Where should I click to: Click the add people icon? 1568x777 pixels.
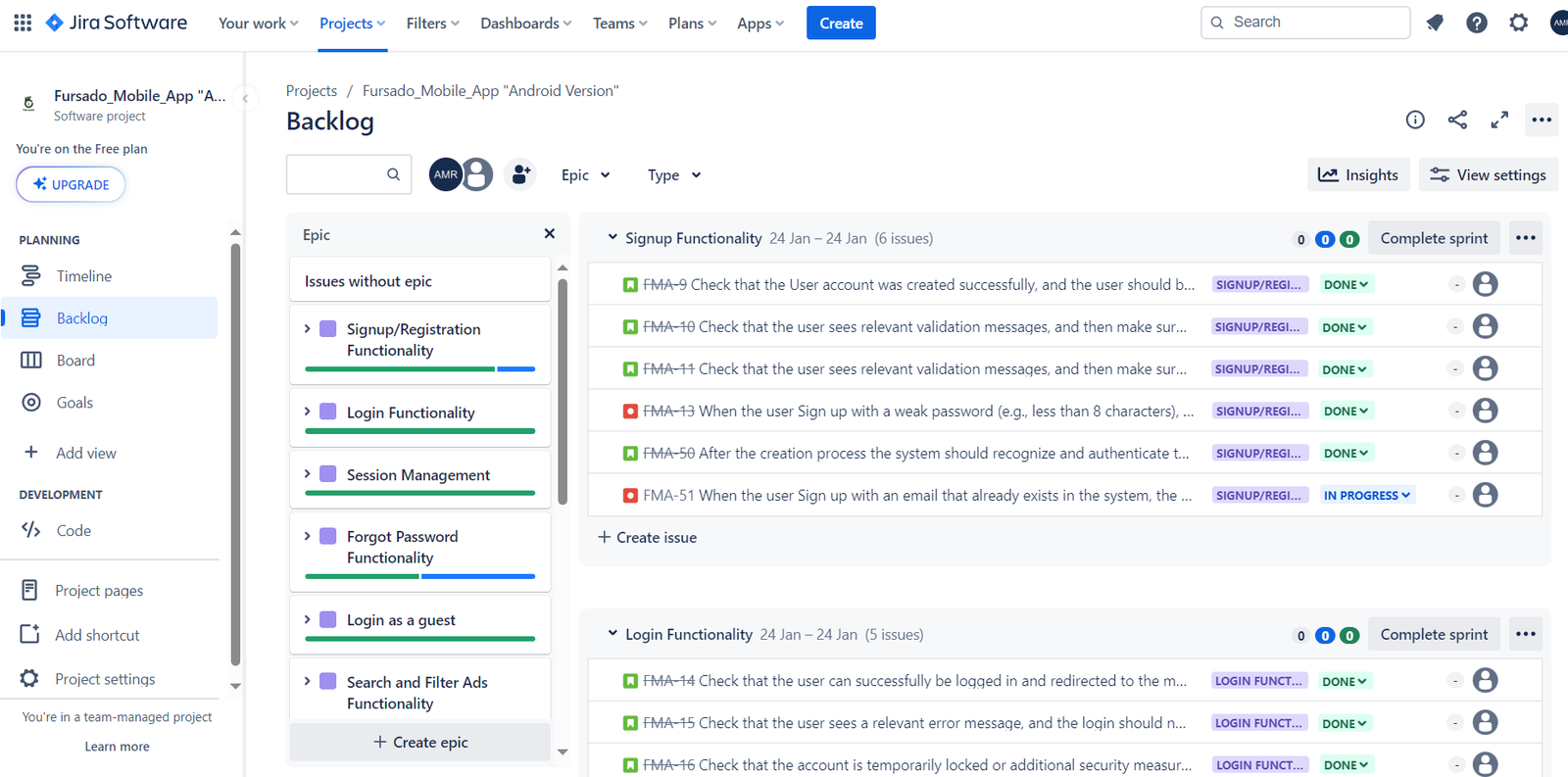(x=520, y=174)
